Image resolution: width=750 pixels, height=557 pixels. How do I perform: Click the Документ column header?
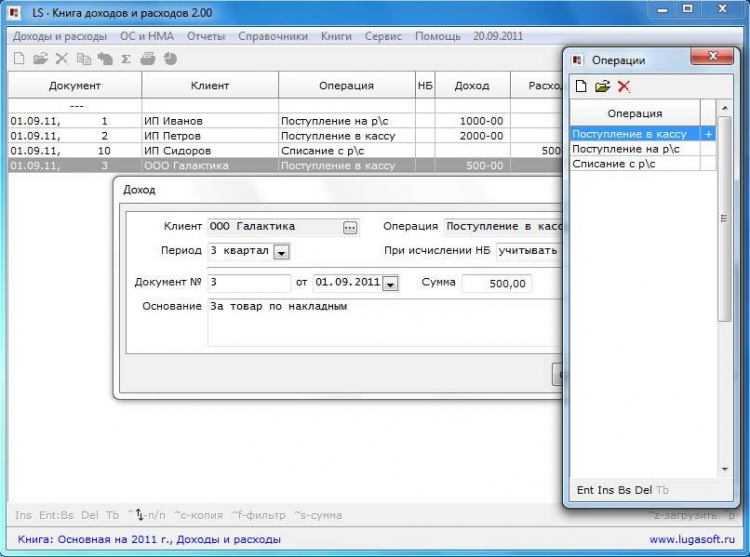click(75, 86)
